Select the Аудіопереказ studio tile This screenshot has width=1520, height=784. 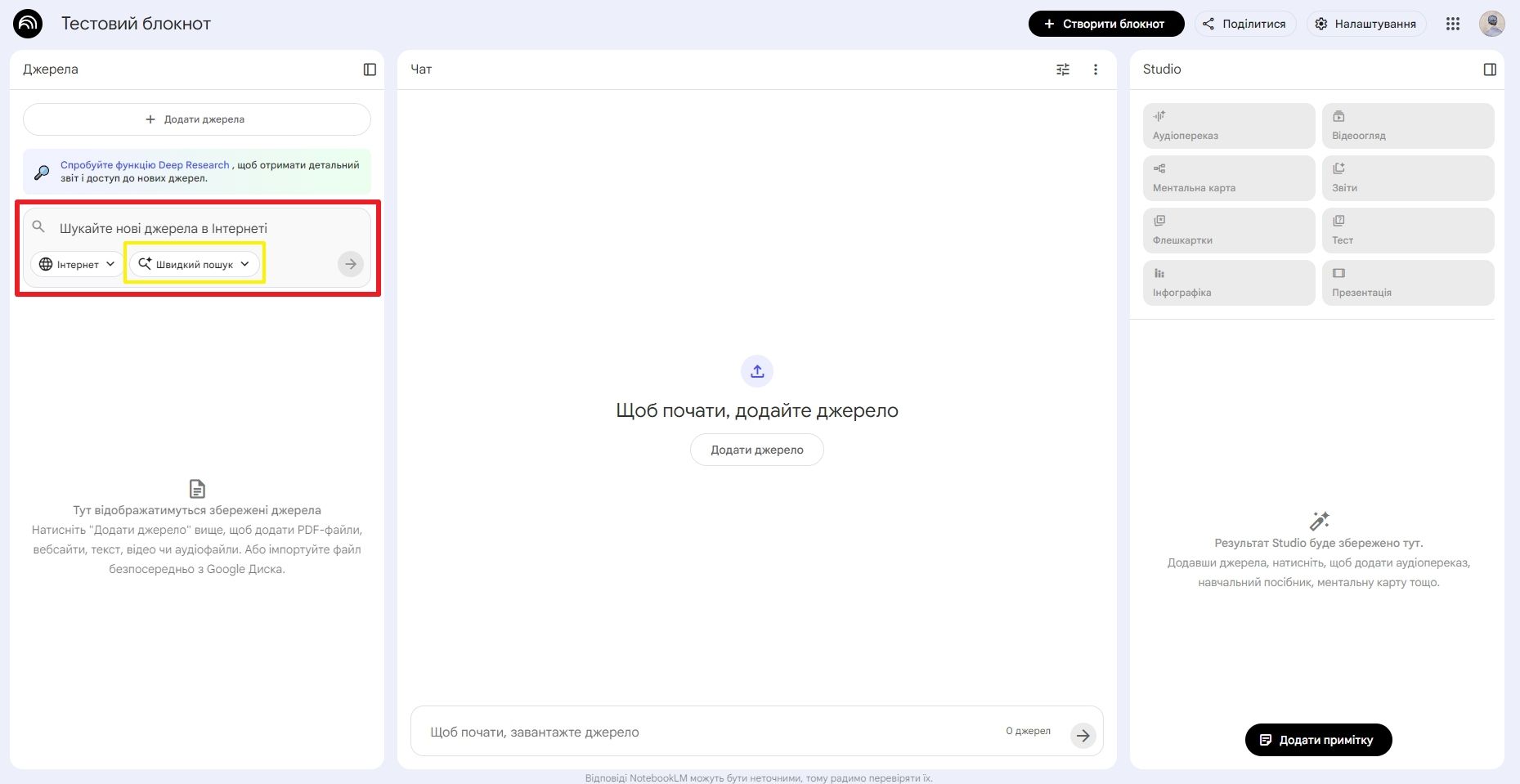1228,125
